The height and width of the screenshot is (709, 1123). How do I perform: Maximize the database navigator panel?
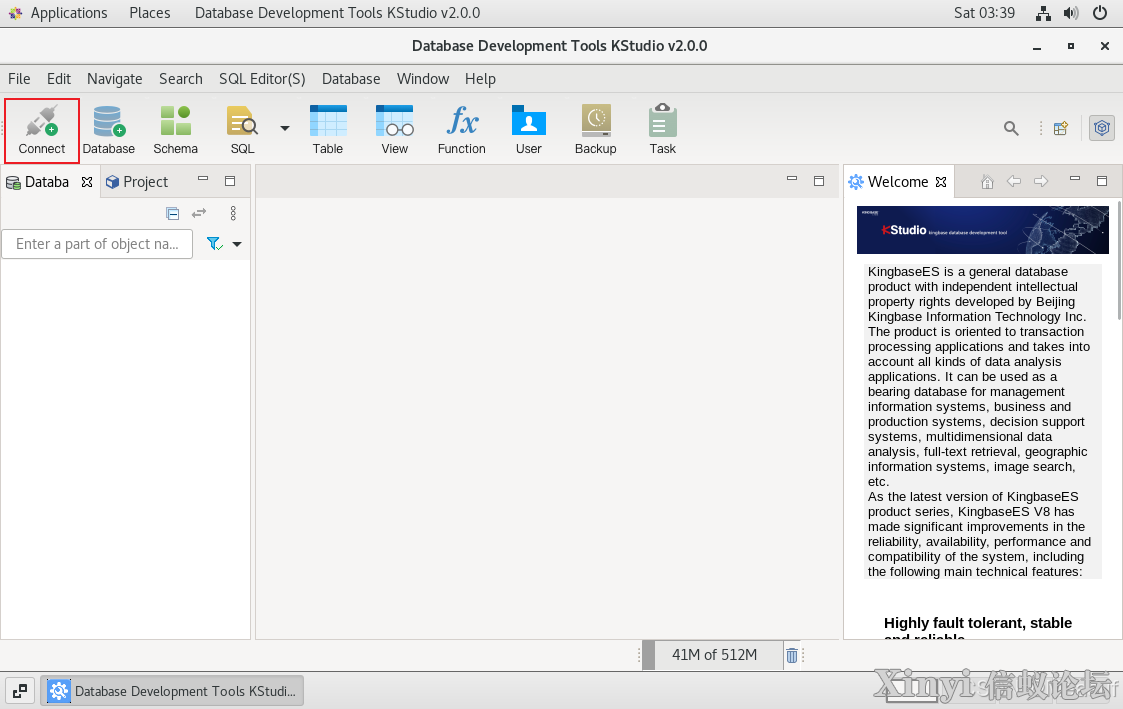click(230, 181)
